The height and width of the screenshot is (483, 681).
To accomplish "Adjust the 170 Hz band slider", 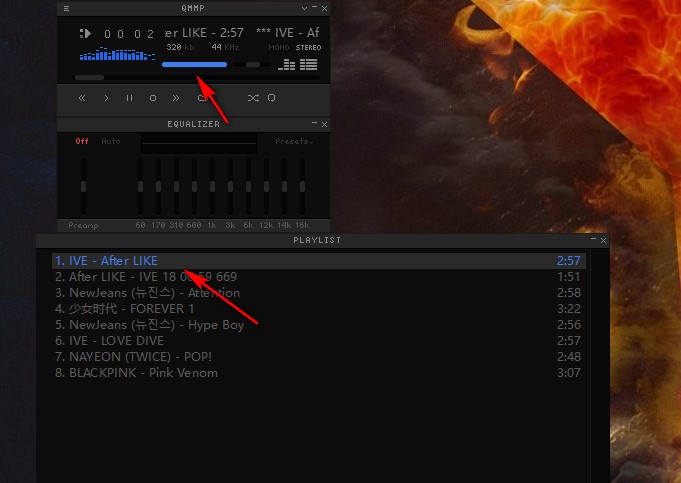I will coord(159,186).
